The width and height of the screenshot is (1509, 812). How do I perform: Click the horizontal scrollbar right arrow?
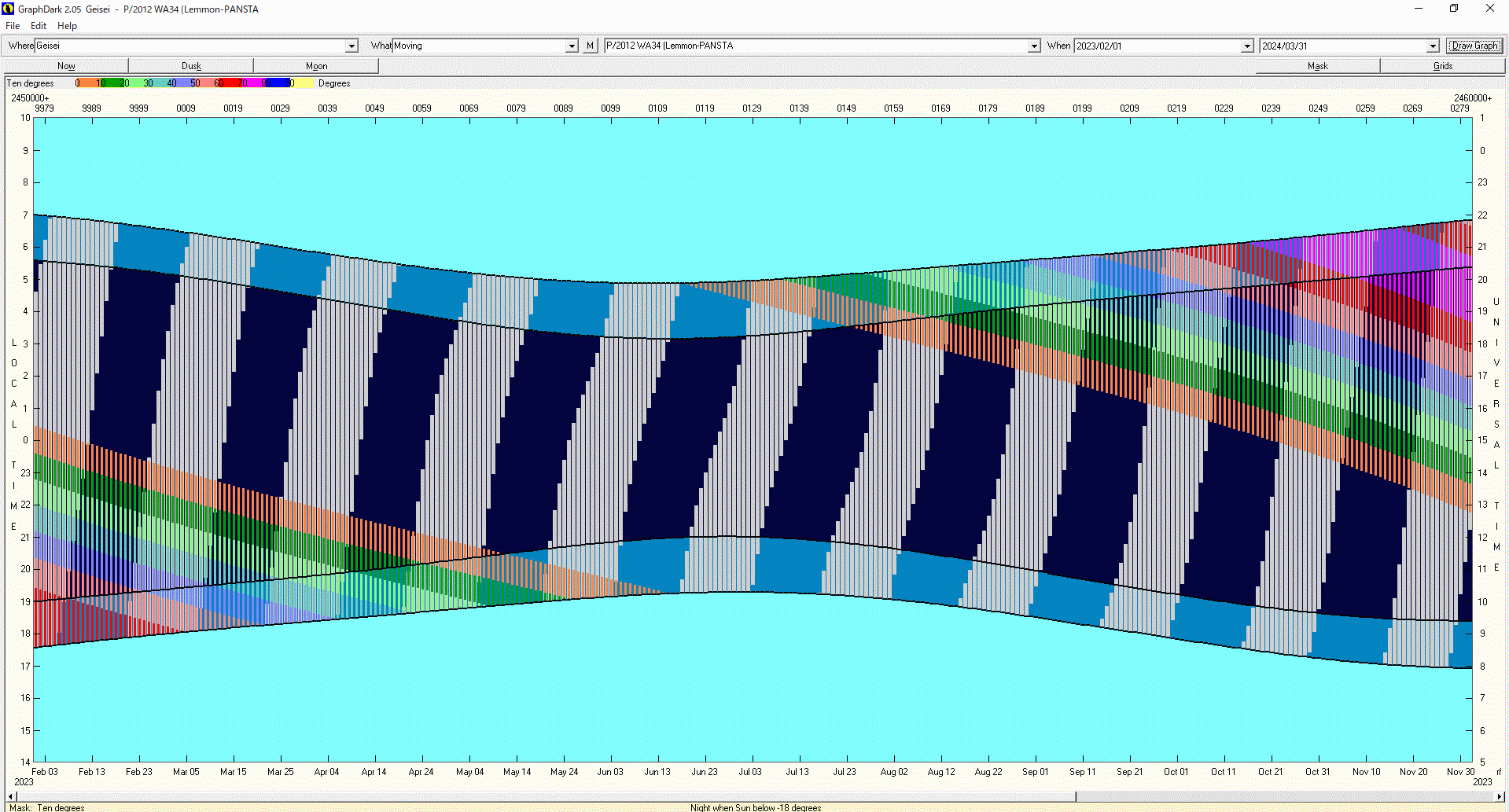(x=1500, y=796)
